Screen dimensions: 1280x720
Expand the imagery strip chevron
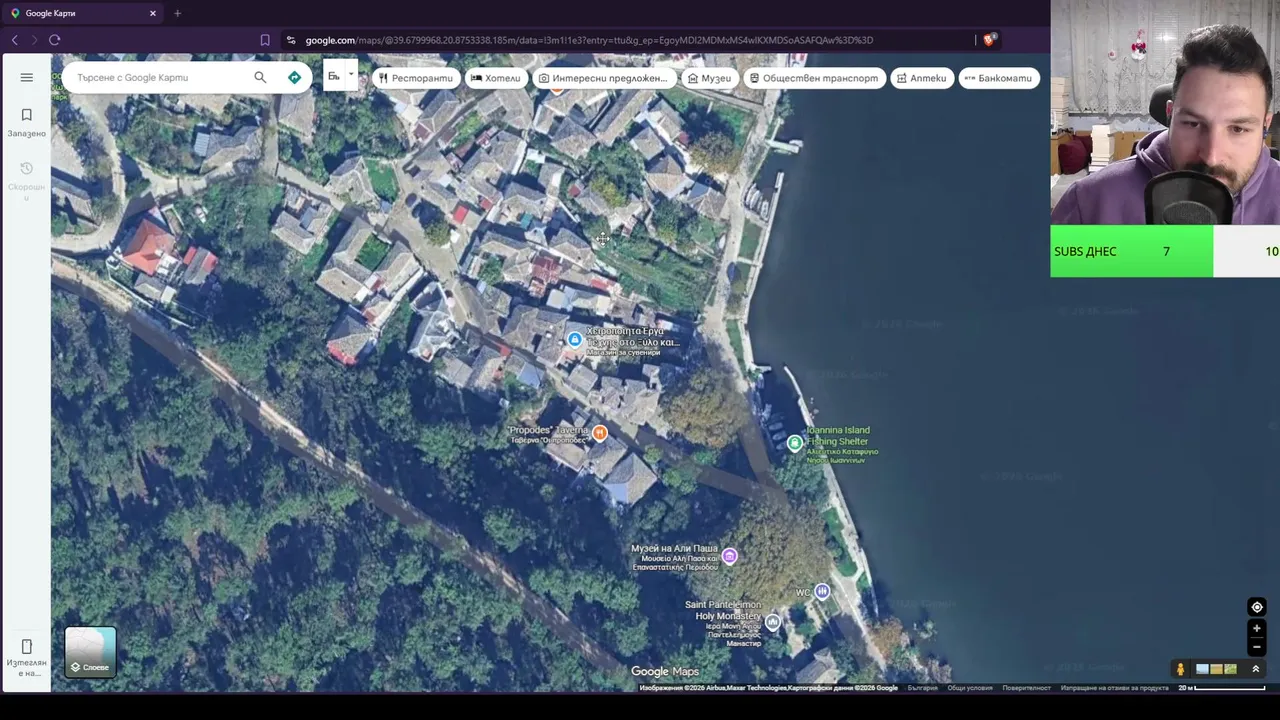click(1256, 669)
